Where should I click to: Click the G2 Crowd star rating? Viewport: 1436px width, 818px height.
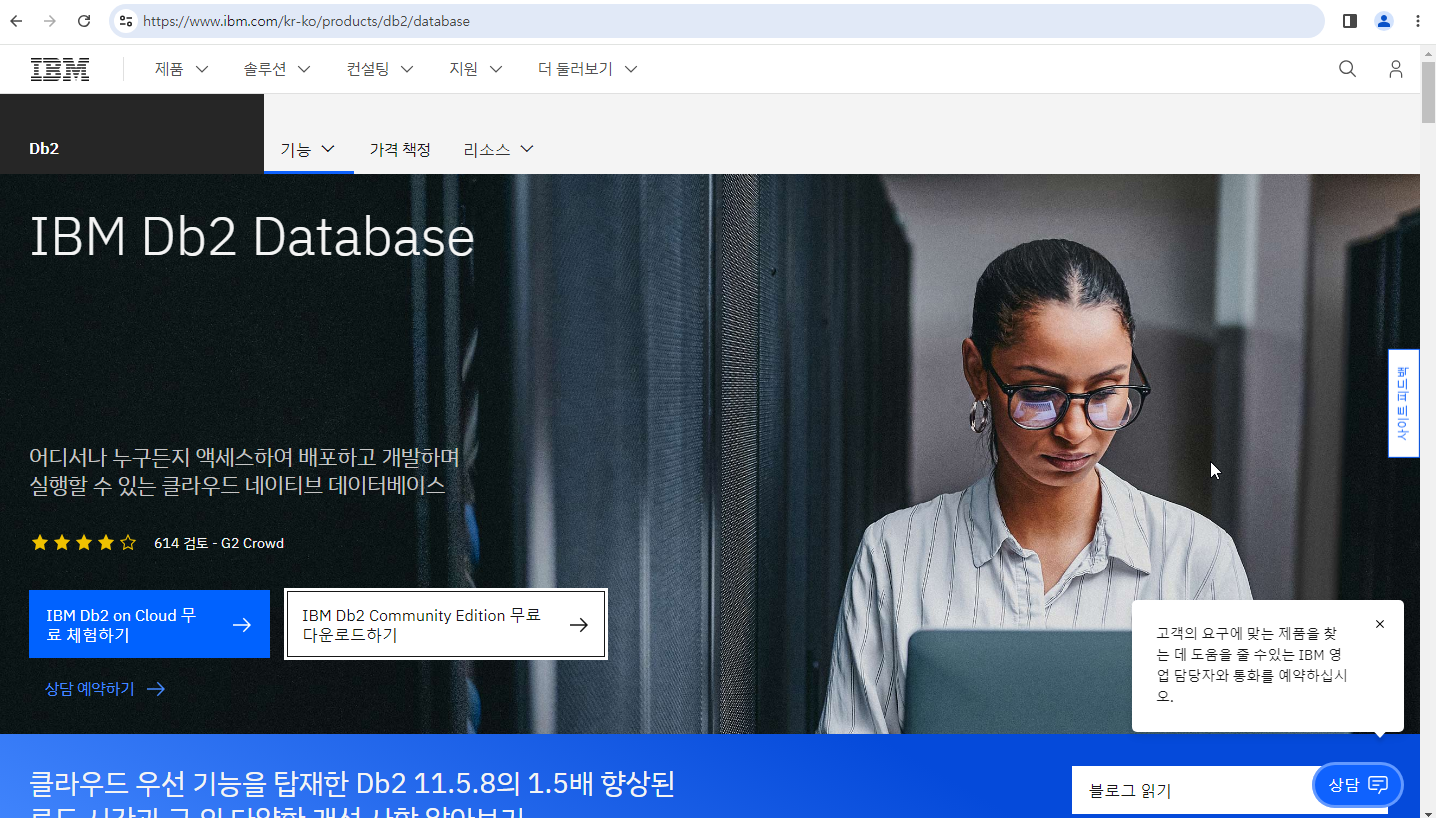click(x=84, y=543)
